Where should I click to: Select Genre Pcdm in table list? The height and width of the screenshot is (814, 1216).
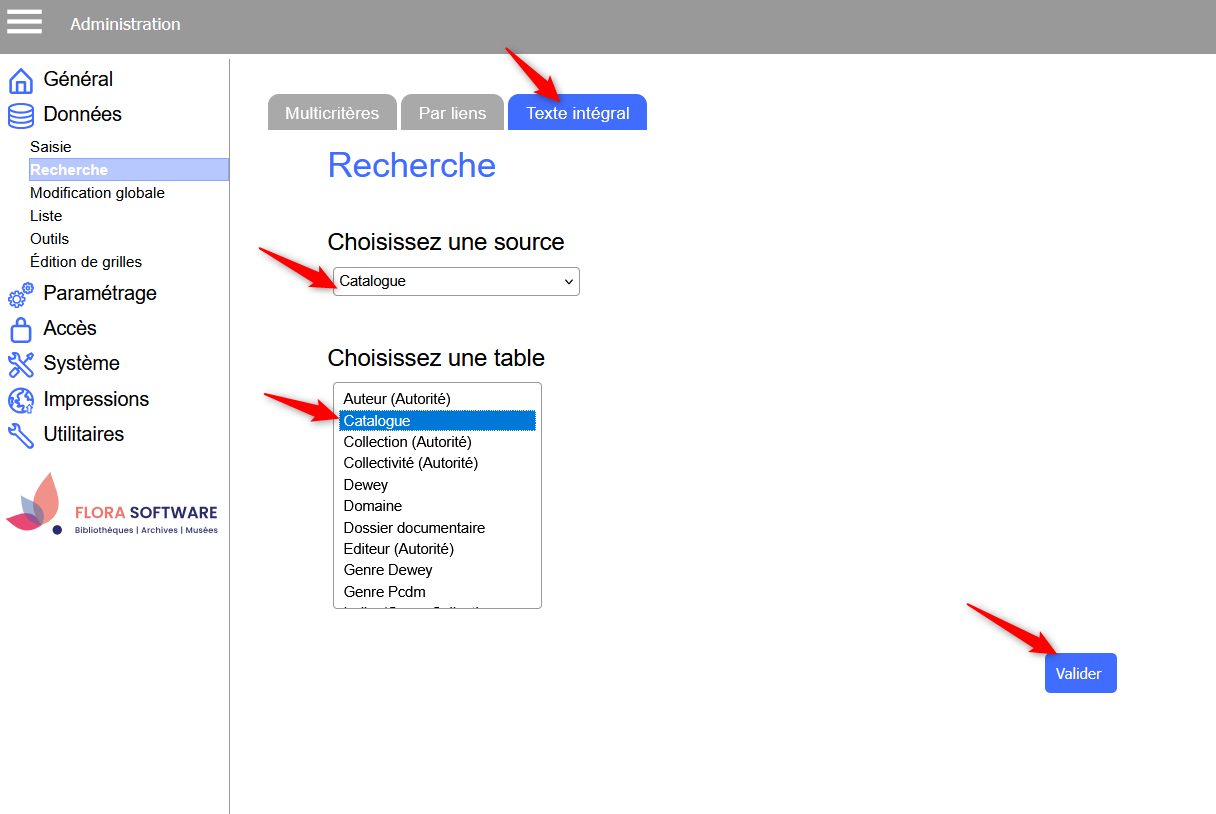437,592
